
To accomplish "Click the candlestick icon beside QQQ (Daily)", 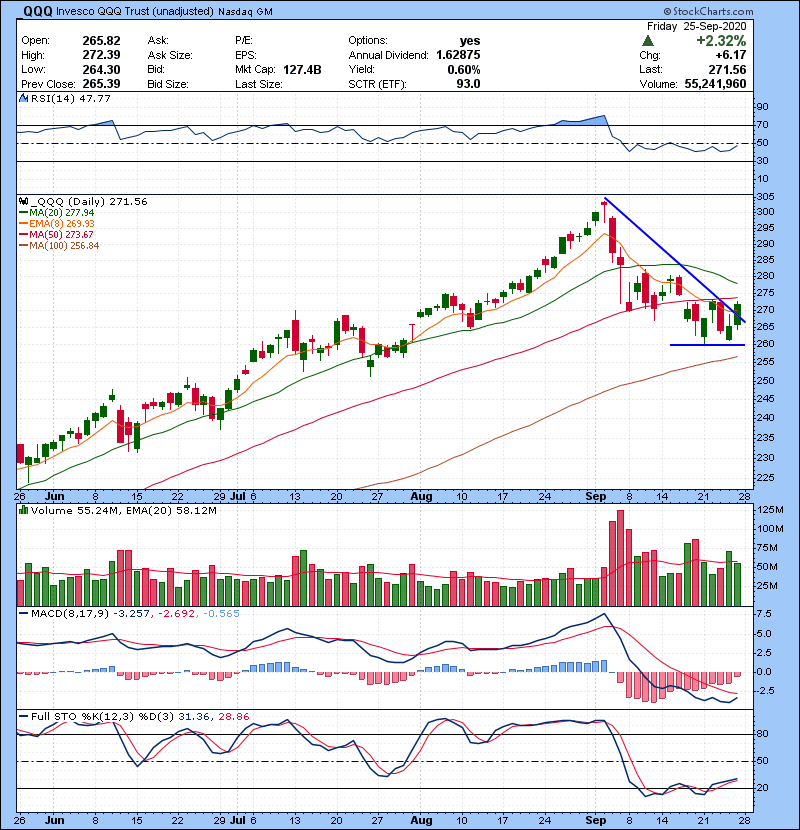I will click(x=23, y=202).
